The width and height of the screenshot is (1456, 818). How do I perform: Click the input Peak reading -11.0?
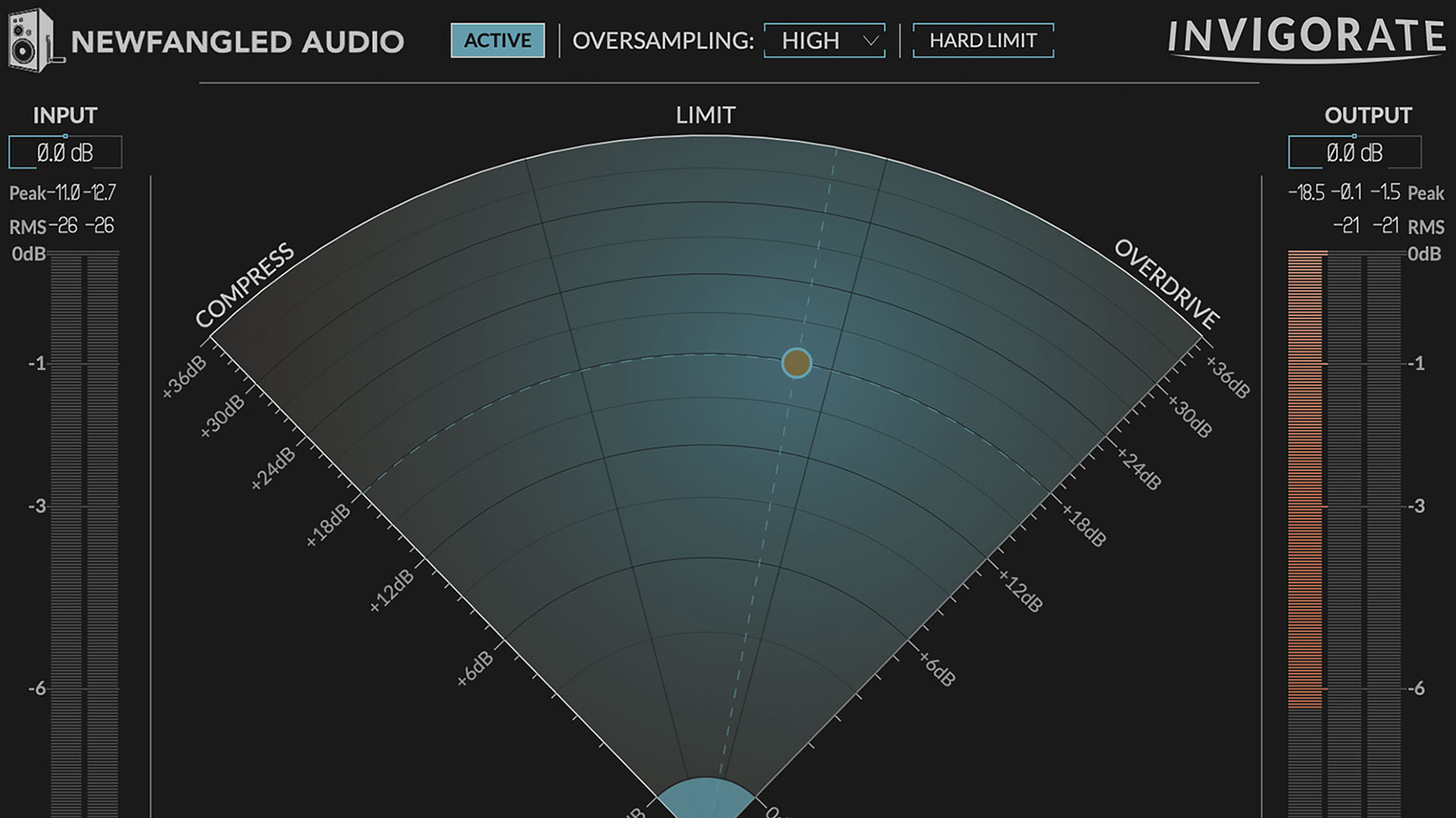[x=64, y=193]
